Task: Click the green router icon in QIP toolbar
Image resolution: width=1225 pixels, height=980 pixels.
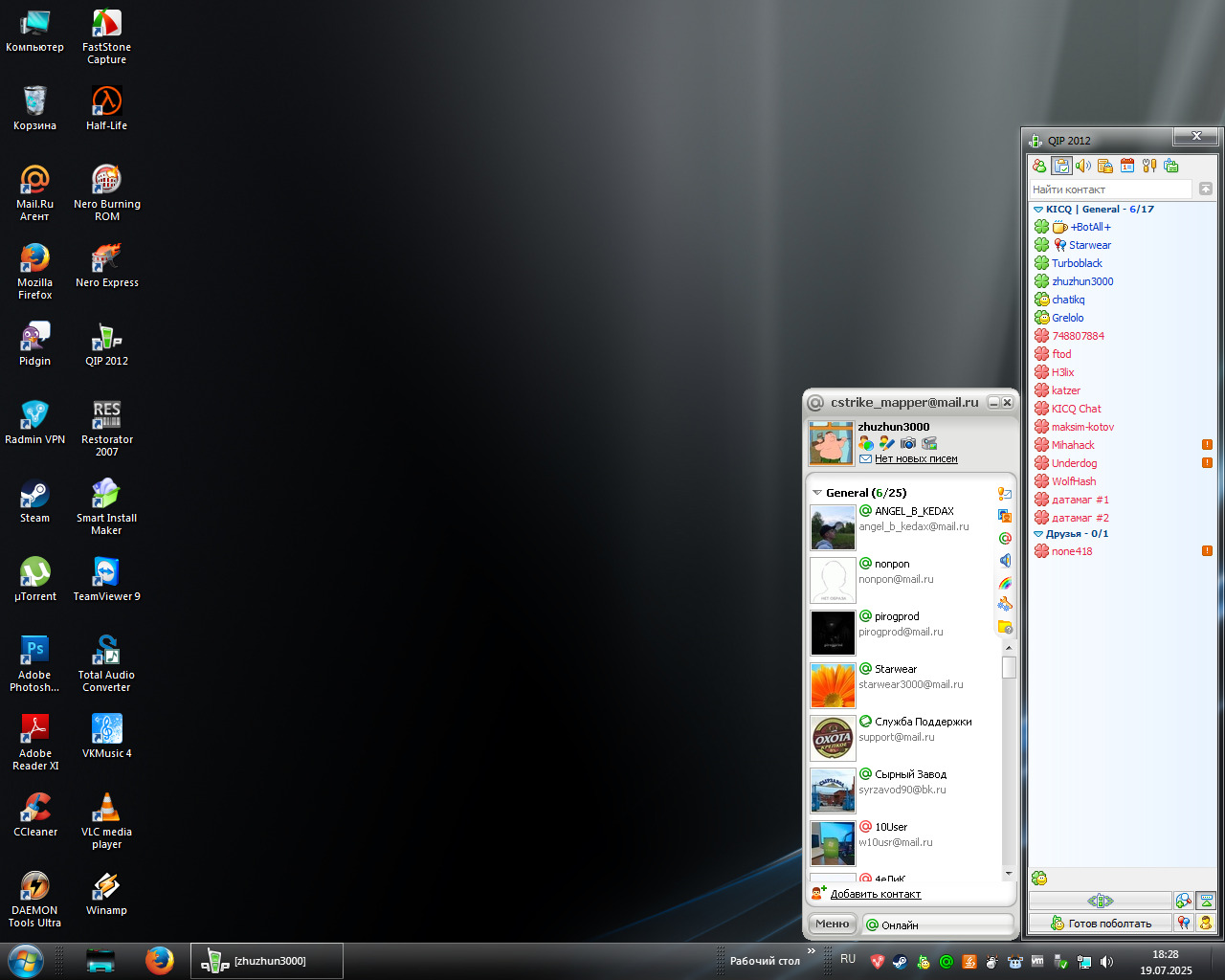Action: pos(1171,166)
